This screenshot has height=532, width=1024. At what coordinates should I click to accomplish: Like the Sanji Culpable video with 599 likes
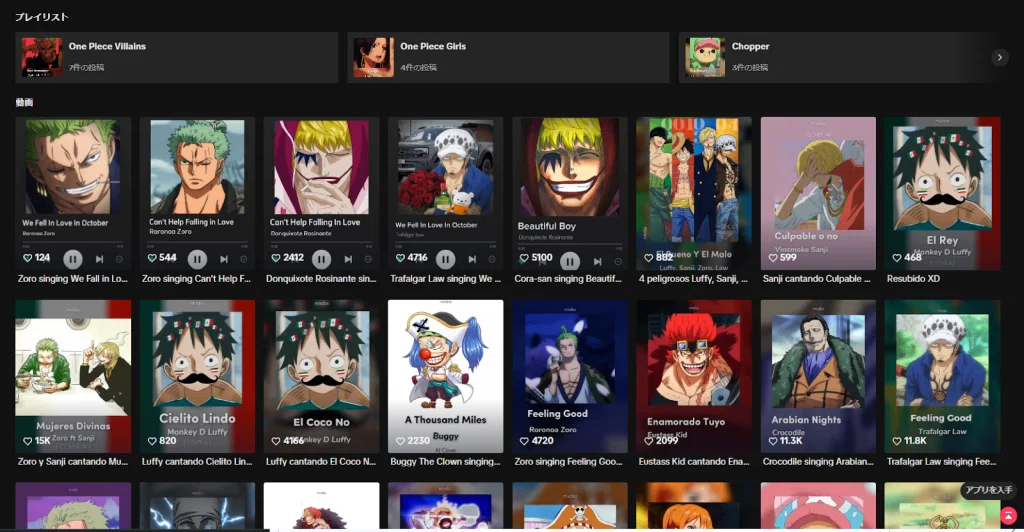(x=773, y=258)
